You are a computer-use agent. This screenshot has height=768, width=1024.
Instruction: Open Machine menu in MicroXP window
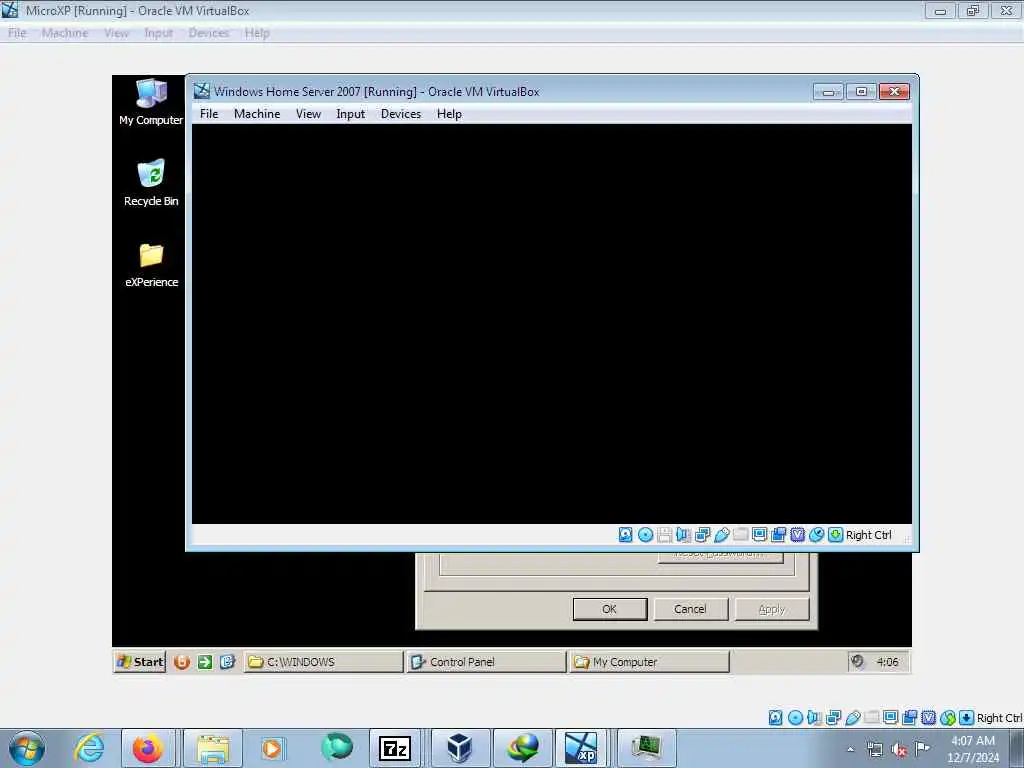tap(65, 33)
